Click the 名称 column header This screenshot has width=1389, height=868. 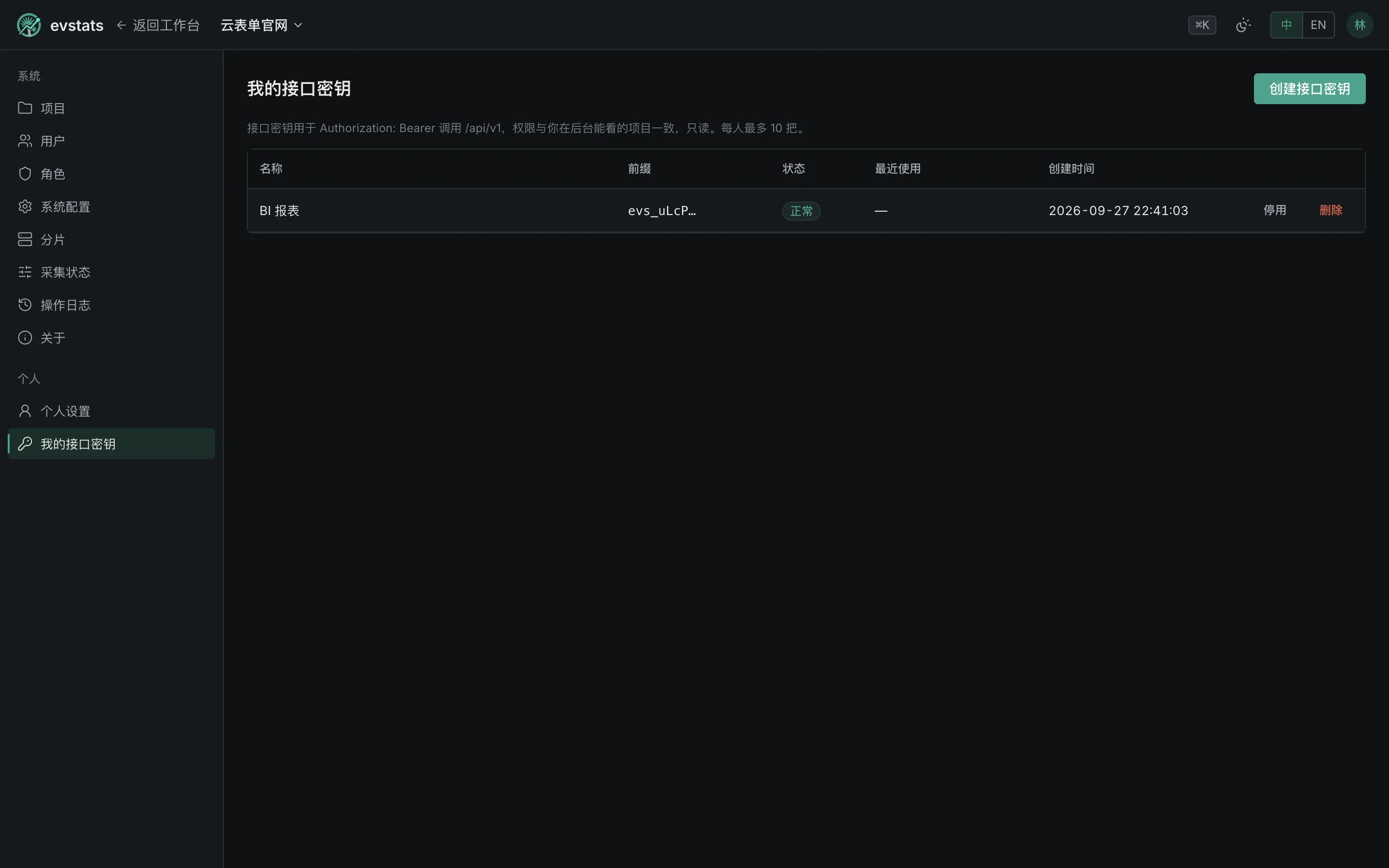click(x=271, y=168)
